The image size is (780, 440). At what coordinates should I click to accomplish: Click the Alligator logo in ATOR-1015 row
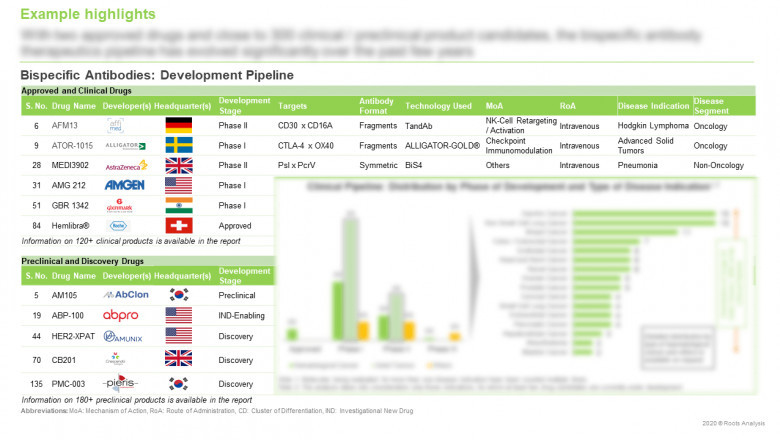pyautogui.click(x=125, y=146)
